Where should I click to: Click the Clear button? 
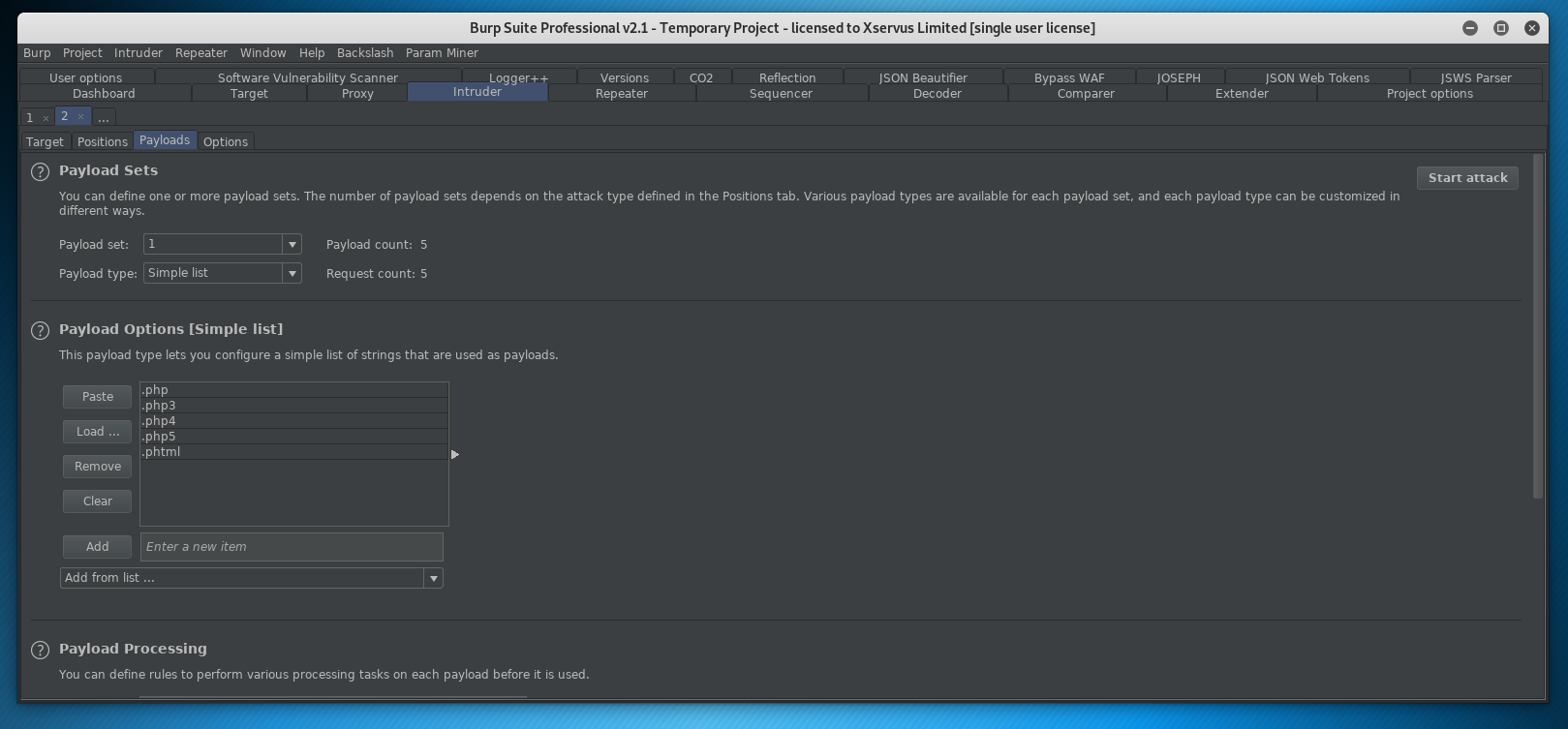point(97,501)
